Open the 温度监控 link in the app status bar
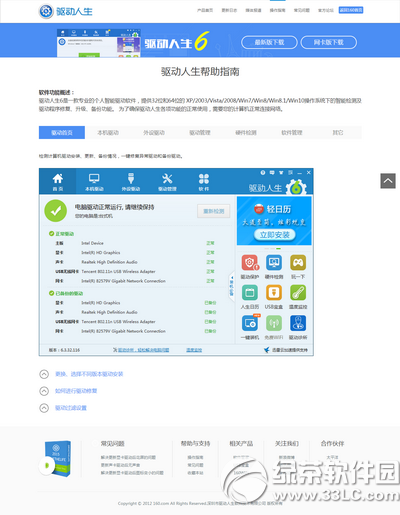 click(194, 350)
